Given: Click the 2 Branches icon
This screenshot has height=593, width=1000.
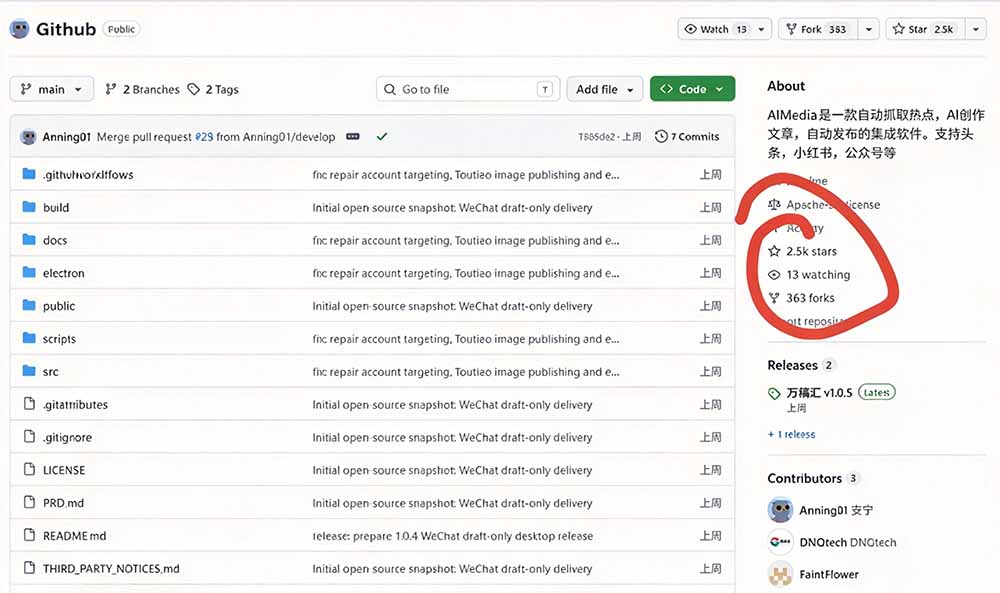Looking at the screenshot, I should [x=111, y=89].
